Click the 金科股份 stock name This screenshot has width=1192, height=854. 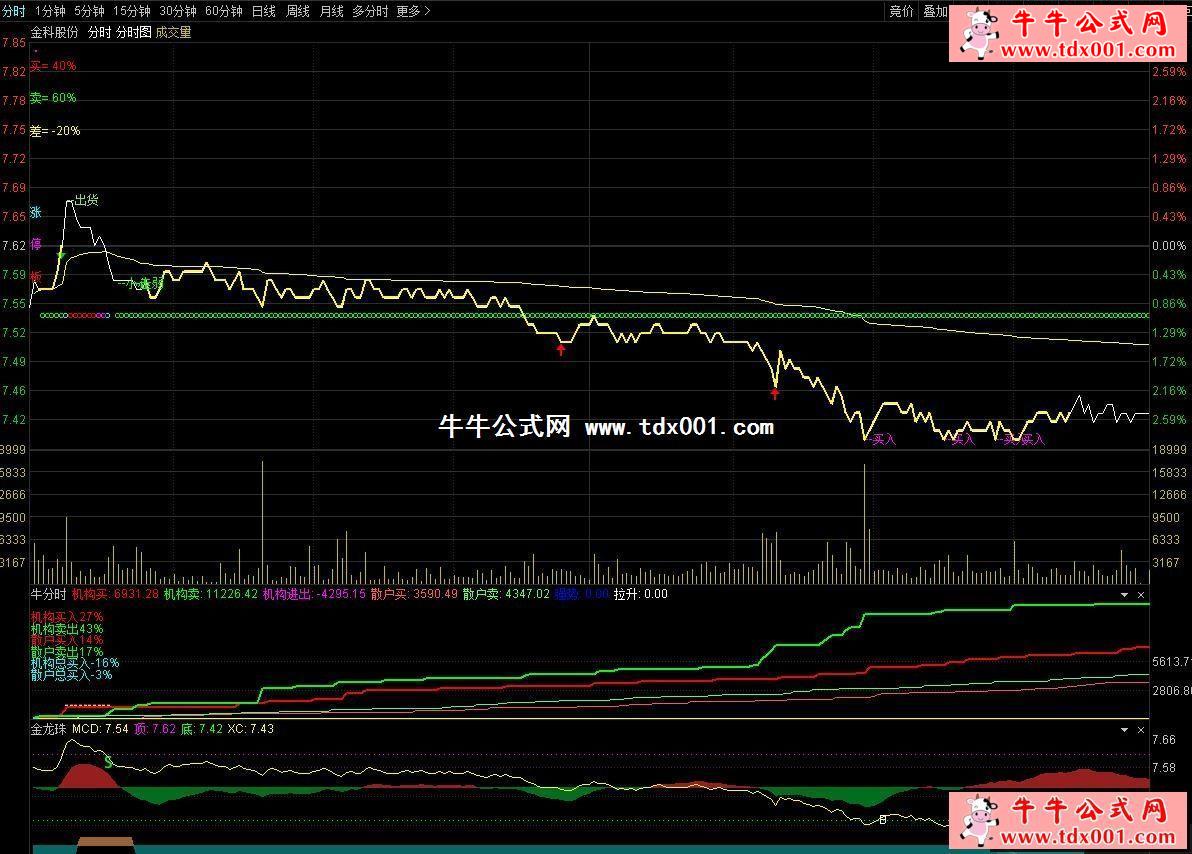[x=54, y=32]
